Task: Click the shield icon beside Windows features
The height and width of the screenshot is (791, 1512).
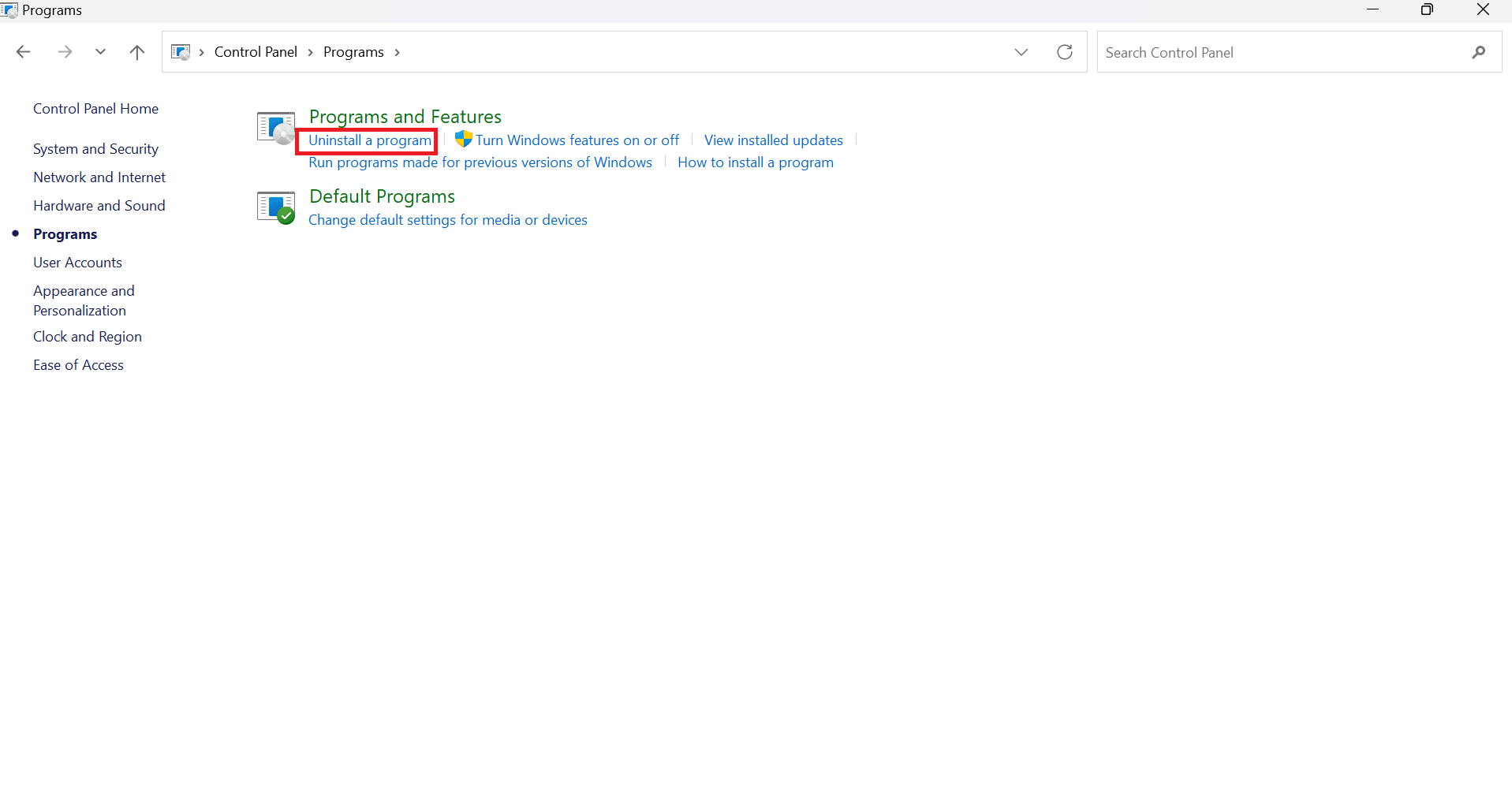Action: [464, 140]
